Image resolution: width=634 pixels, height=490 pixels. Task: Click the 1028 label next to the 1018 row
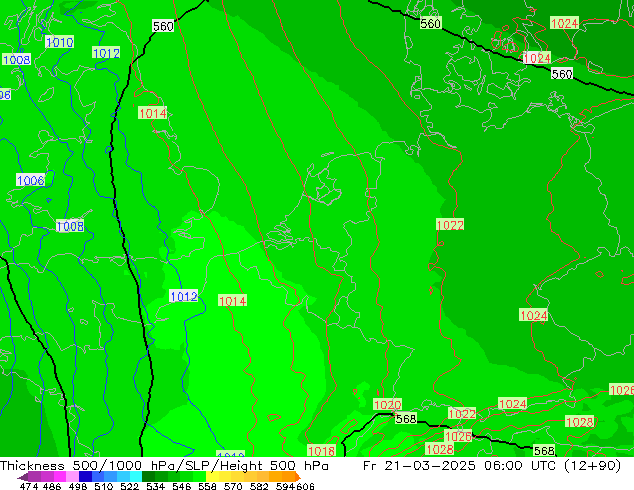tap(440, 449)
